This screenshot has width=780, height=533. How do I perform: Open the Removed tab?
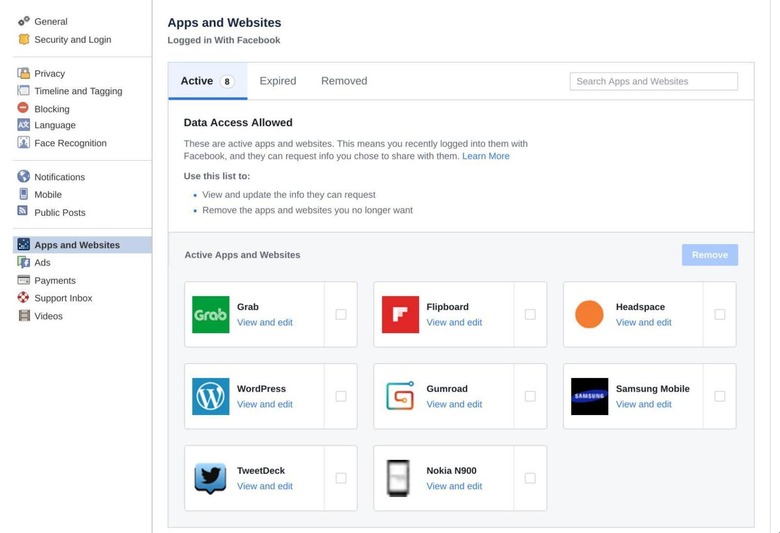(x=344, y=81)
